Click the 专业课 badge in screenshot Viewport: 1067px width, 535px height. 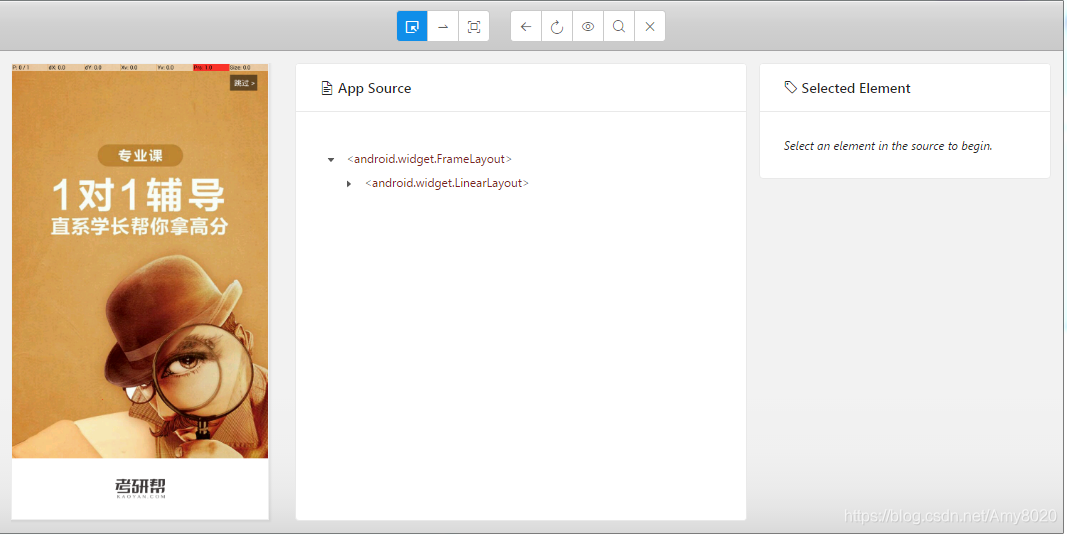[140, 155]
